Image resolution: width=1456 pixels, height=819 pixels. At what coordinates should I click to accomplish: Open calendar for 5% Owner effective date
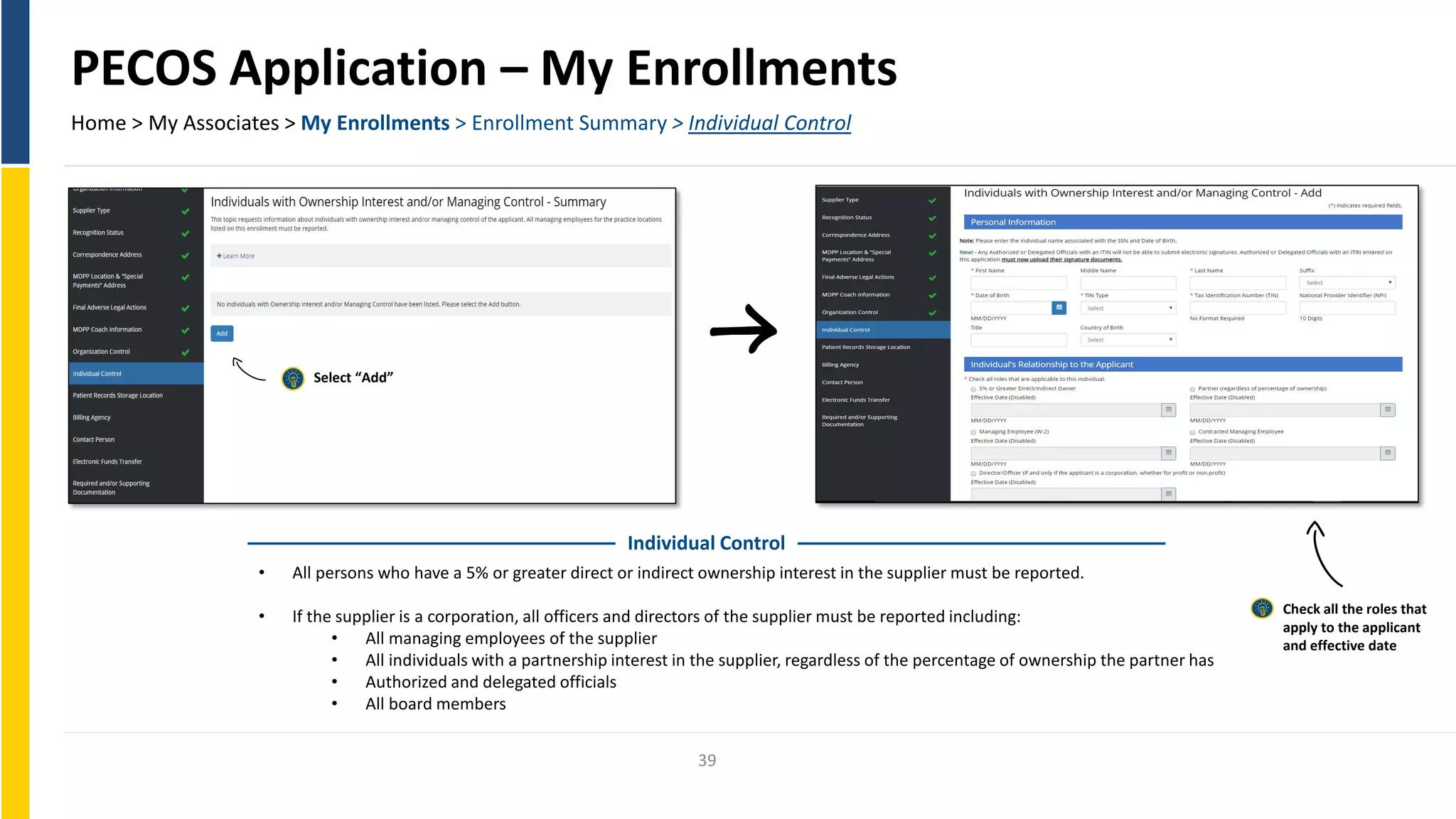coord(1169,409)
